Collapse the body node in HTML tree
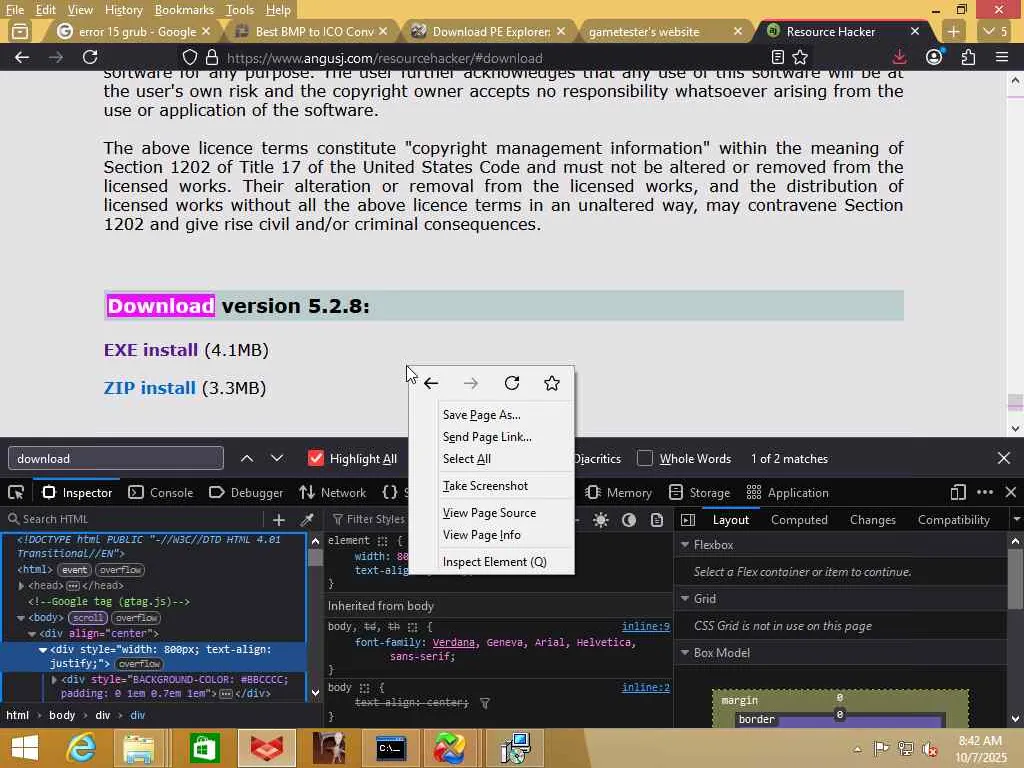Screen dimensions: 1024x768 pyautogui.click(x=21, y=618)
